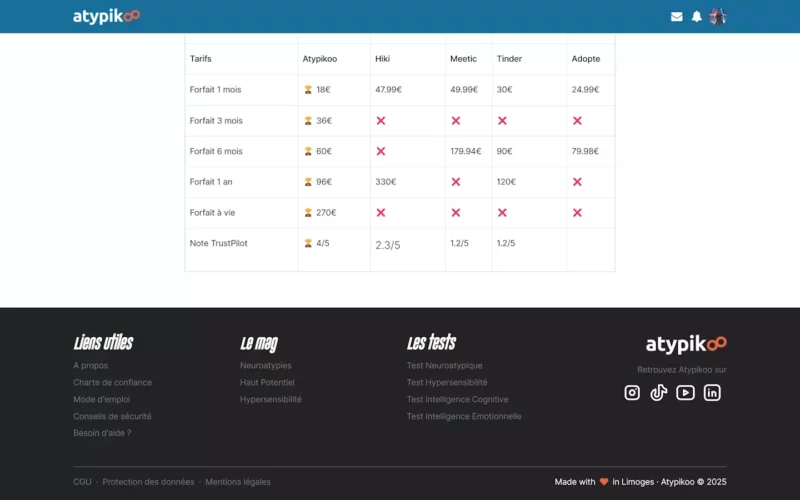800x500 pixels.
Task: Click the Hiki yearly price 330€
Action: pyautogui.click(x=386, y=182)
